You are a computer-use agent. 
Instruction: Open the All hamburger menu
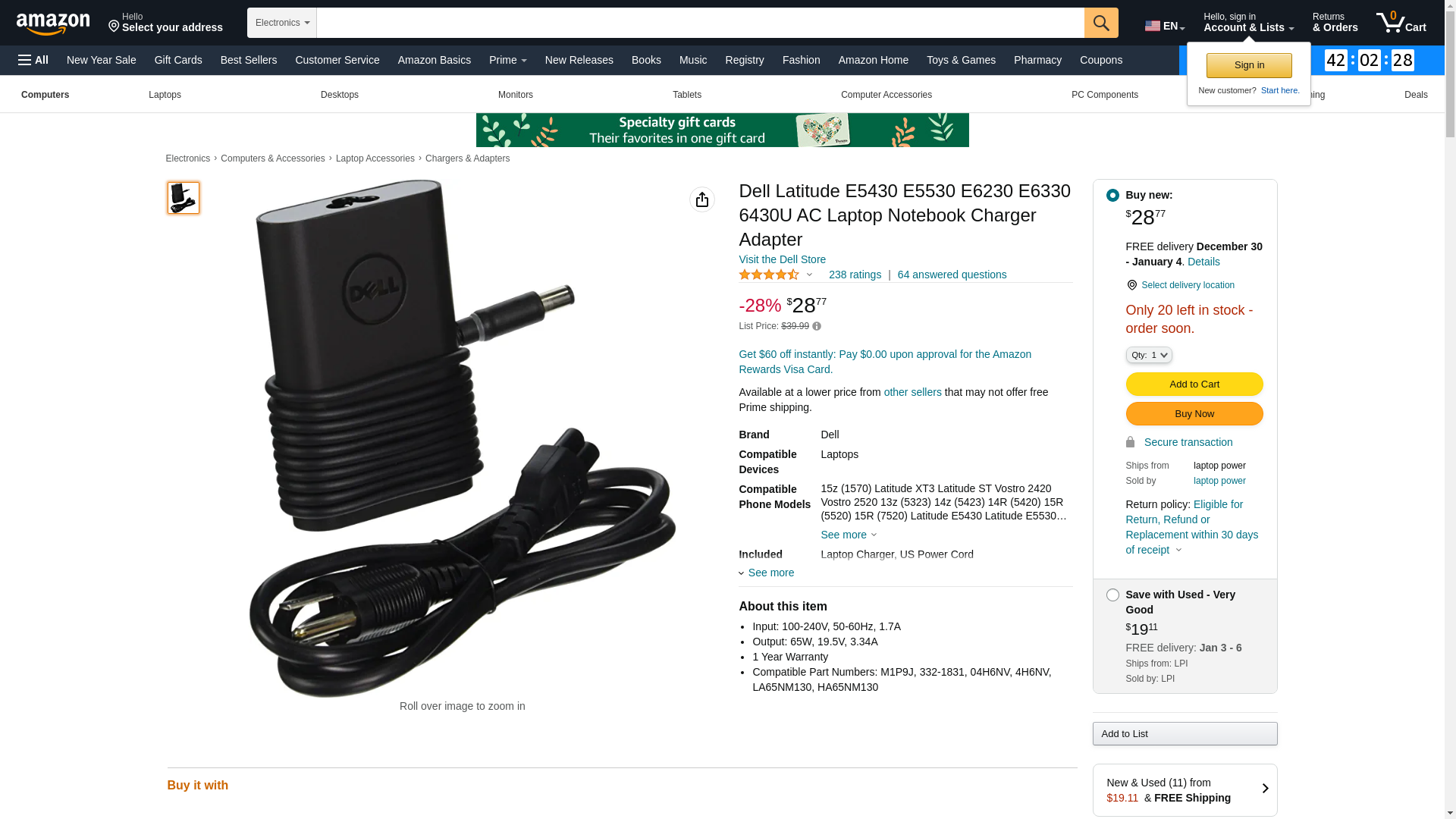coord(33,60)
